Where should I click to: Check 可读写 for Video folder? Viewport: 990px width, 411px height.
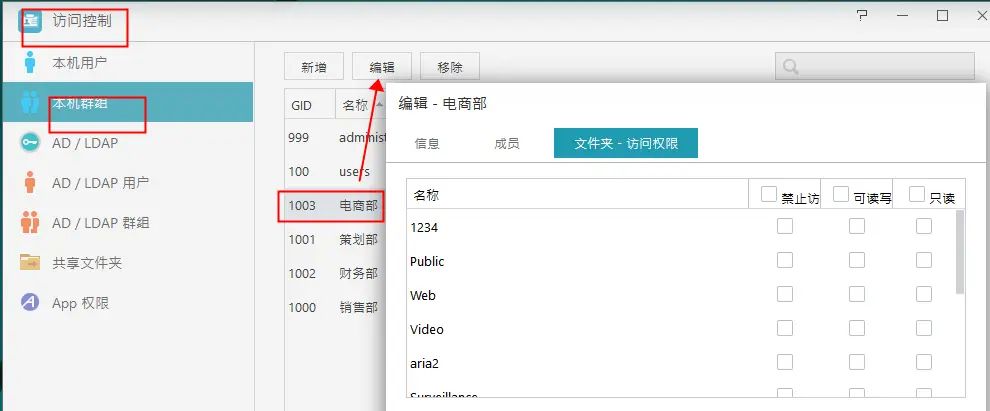click(x=857, y=328)
